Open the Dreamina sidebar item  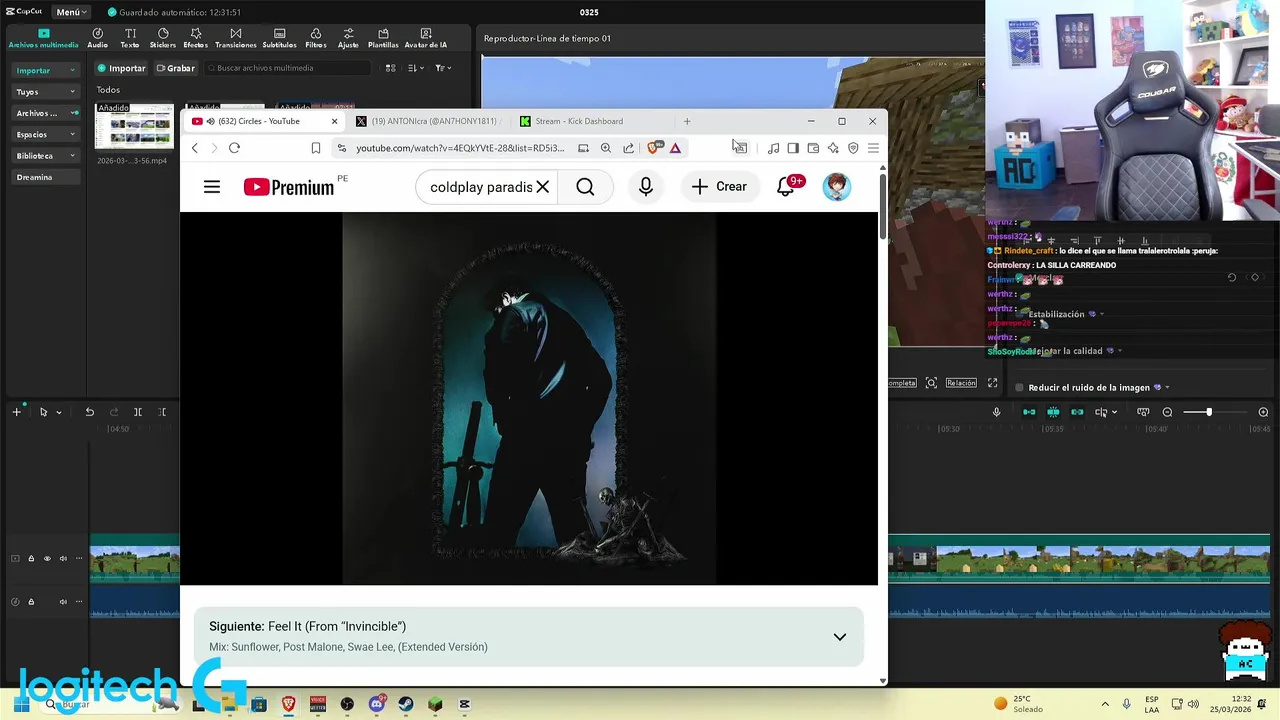pos(45,177)
